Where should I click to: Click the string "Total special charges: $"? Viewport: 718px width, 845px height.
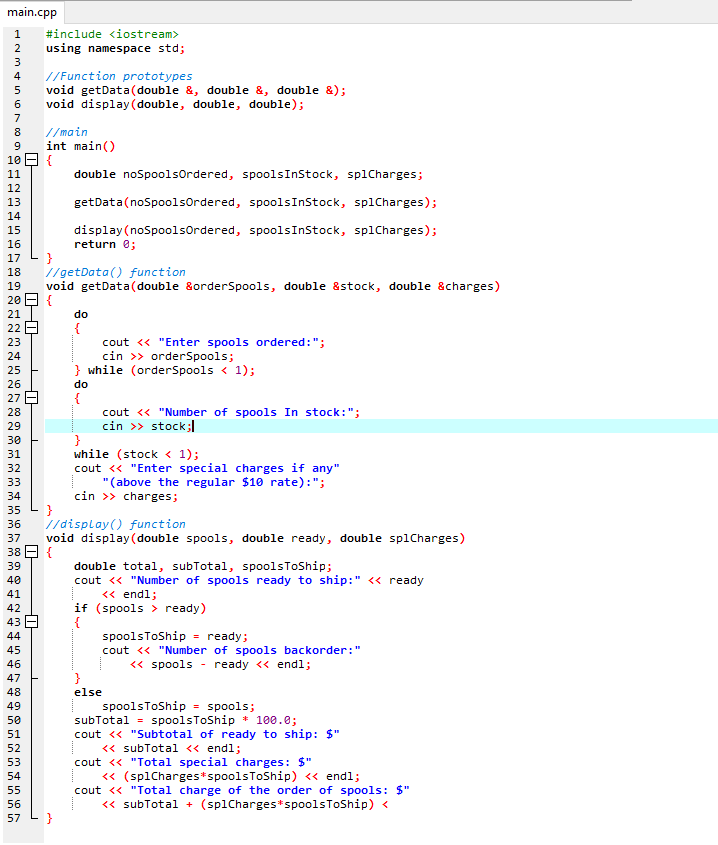click(221, 763)
